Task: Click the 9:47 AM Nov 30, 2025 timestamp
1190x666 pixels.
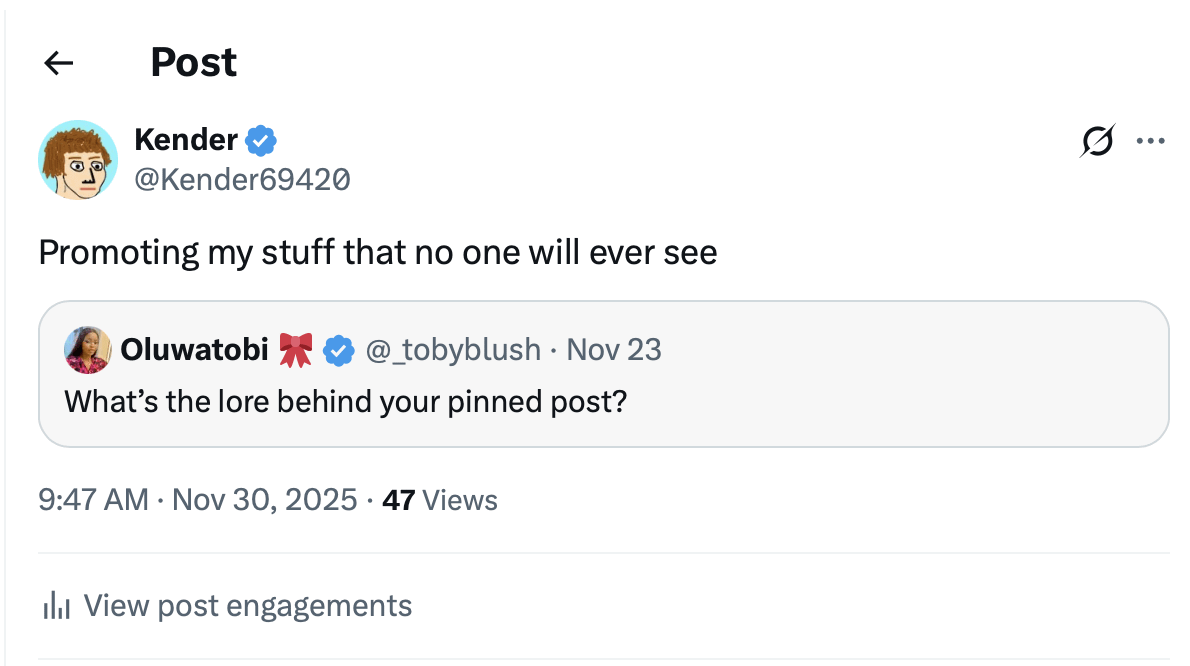Action: click(x=197, y=499)
